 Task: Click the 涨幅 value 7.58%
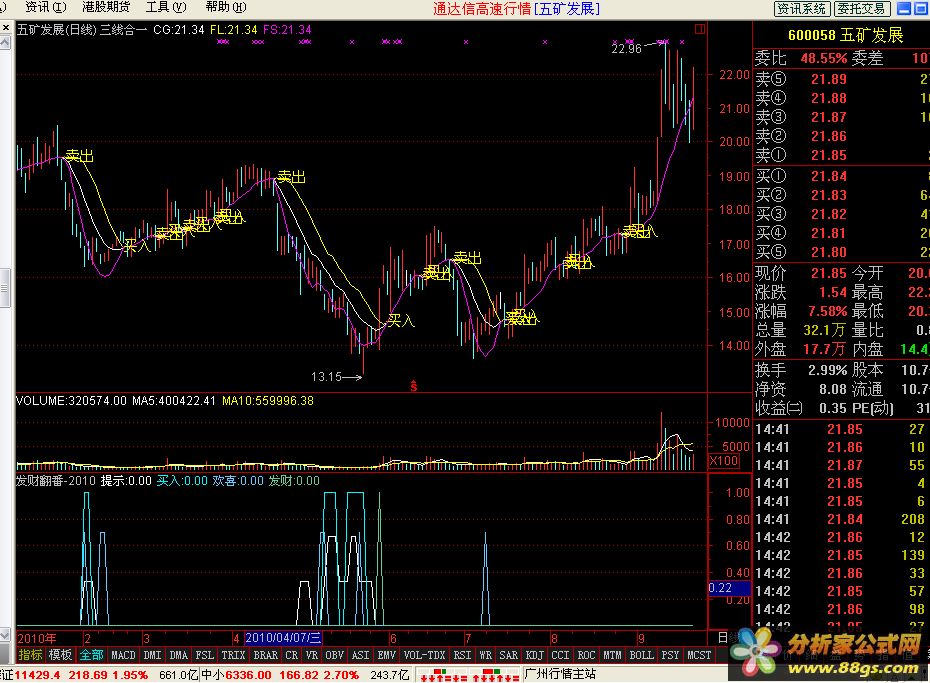(x=827, y=311)
